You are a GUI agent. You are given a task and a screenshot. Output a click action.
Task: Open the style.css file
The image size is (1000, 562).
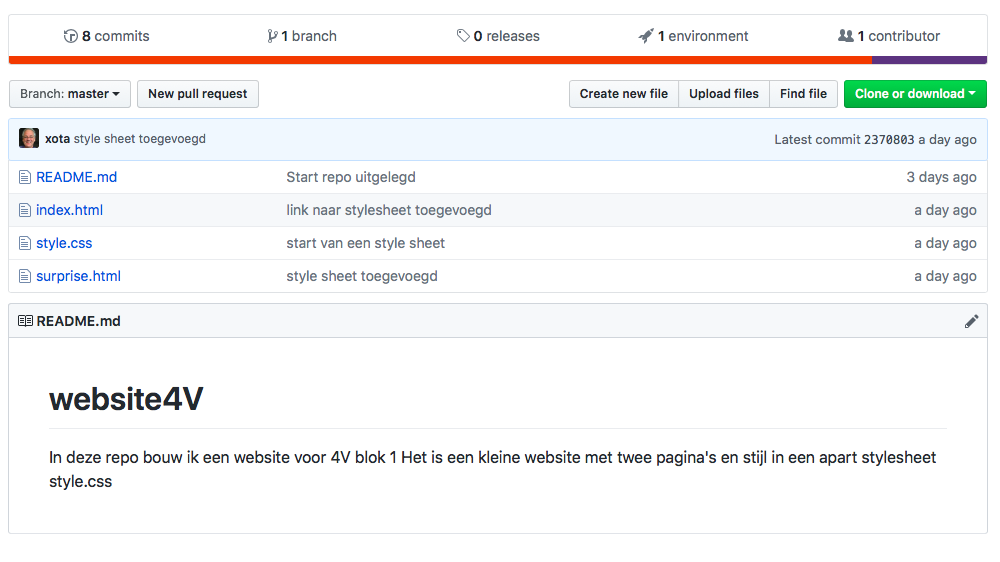point(64,243)
